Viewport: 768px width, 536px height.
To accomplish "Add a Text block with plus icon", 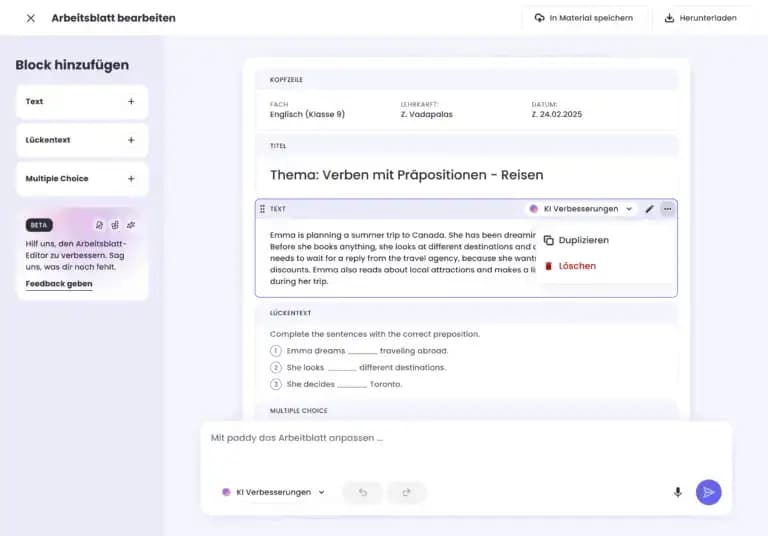I will pyautogui.click(x=131, y=102).
